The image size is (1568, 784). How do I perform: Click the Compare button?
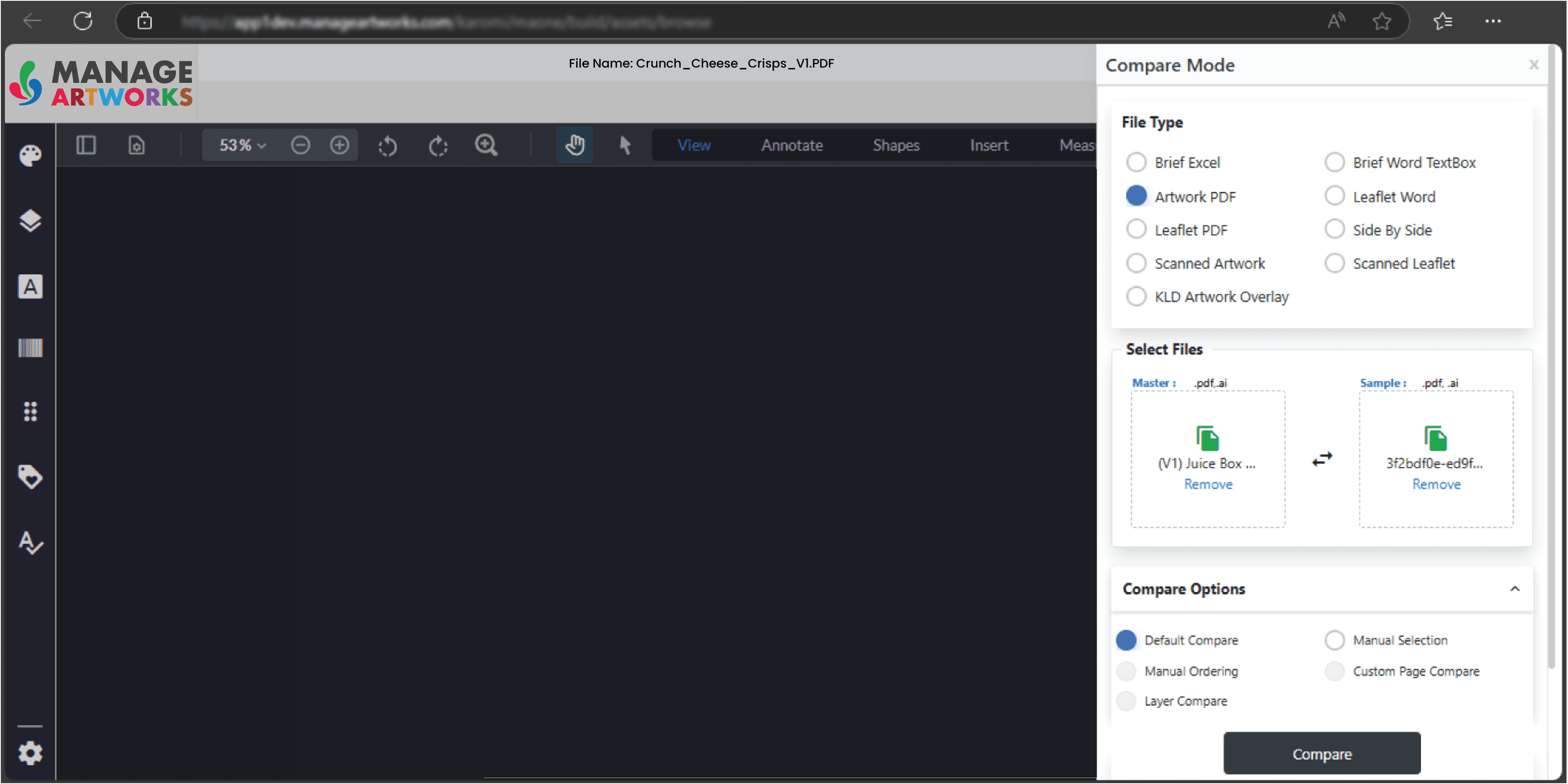[x=1321, y=753]
